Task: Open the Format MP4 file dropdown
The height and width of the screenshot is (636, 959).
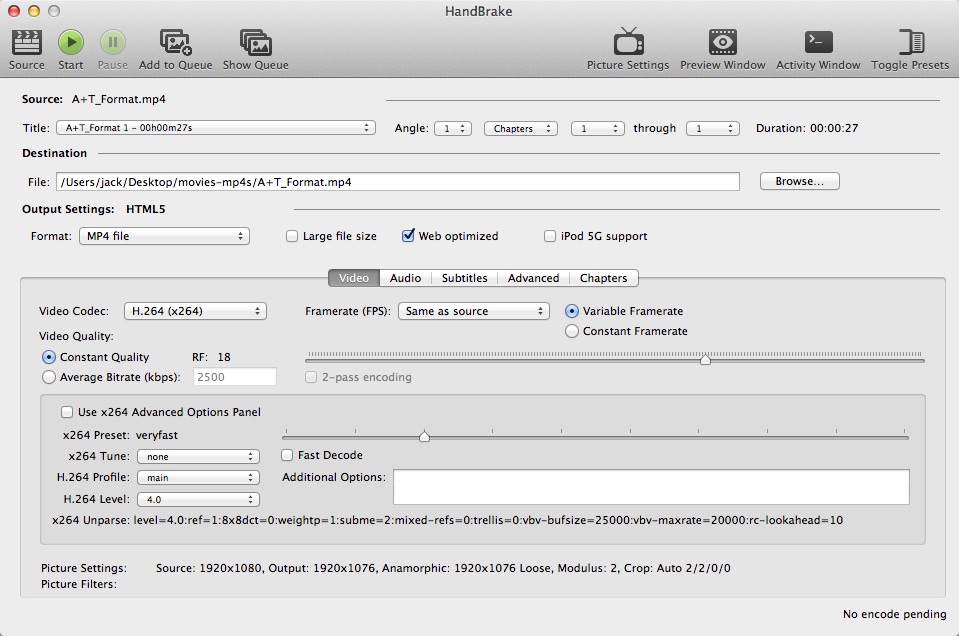Action: tap(164, 237)
